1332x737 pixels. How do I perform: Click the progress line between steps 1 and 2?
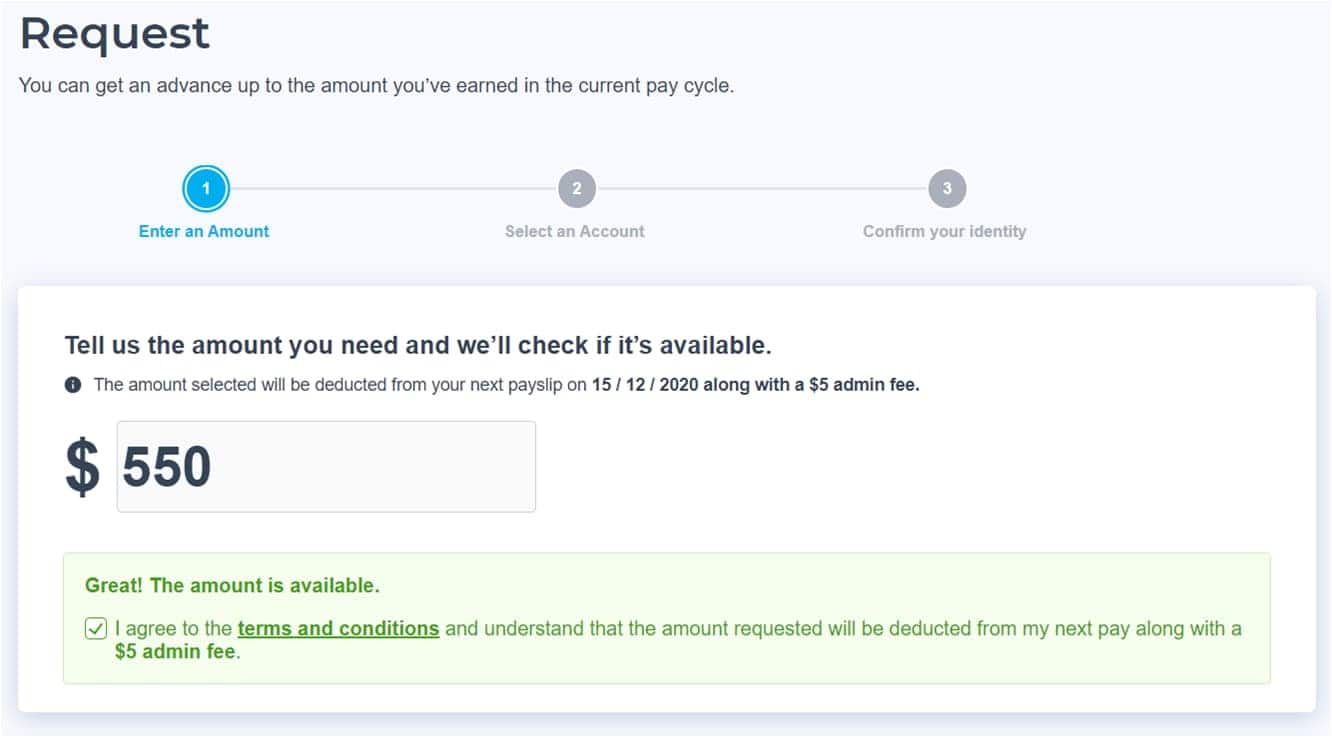click(x=392, y=188)
